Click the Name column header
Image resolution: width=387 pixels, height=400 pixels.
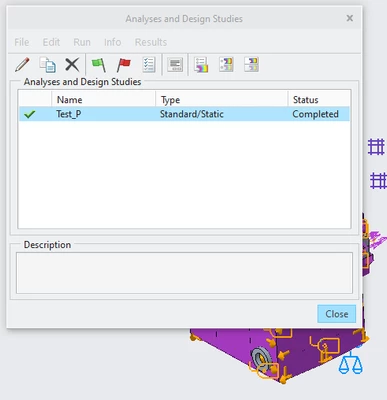point(104,100)
